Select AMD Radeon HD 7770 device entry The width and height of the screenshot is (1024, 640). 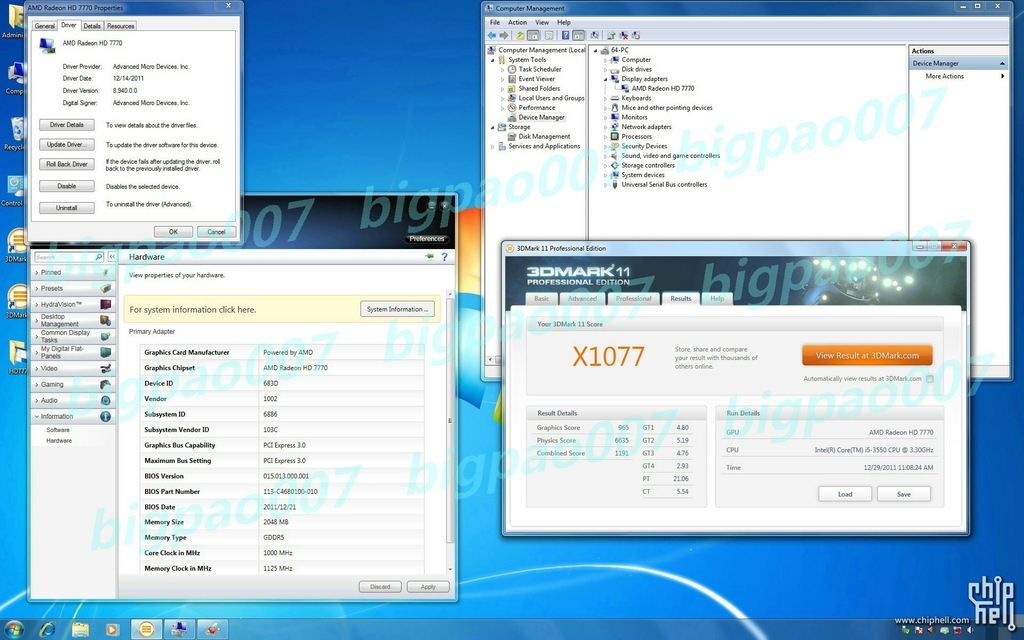[x=662, y=89]
